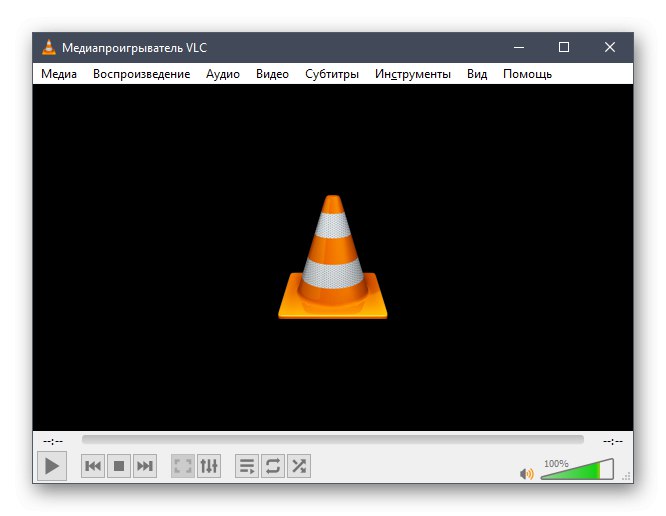
Task: Open the Вид menu
Action: pos(477,74)
